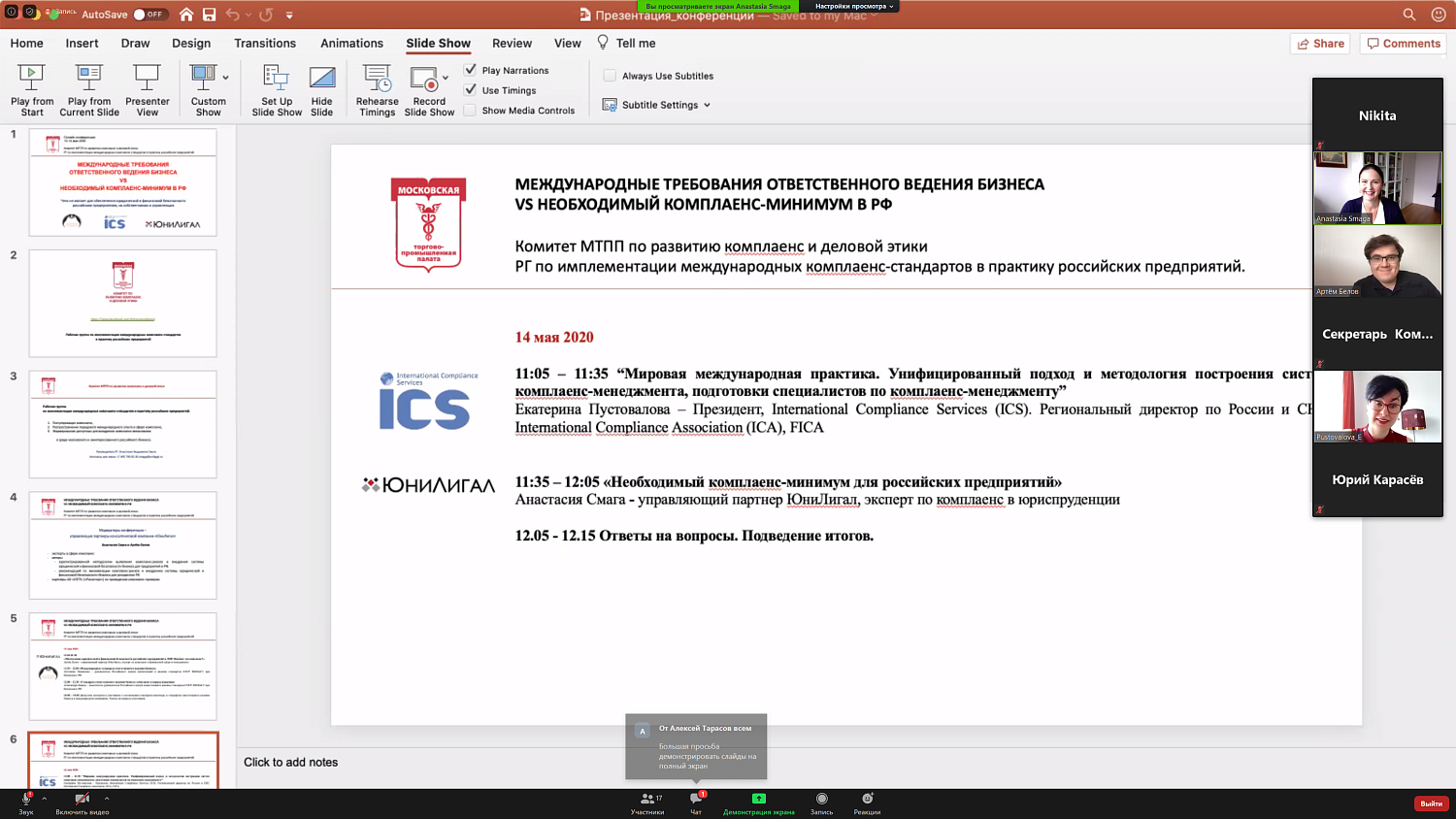Open the Animations tab
1456x819 pixels.
[351, 43]
